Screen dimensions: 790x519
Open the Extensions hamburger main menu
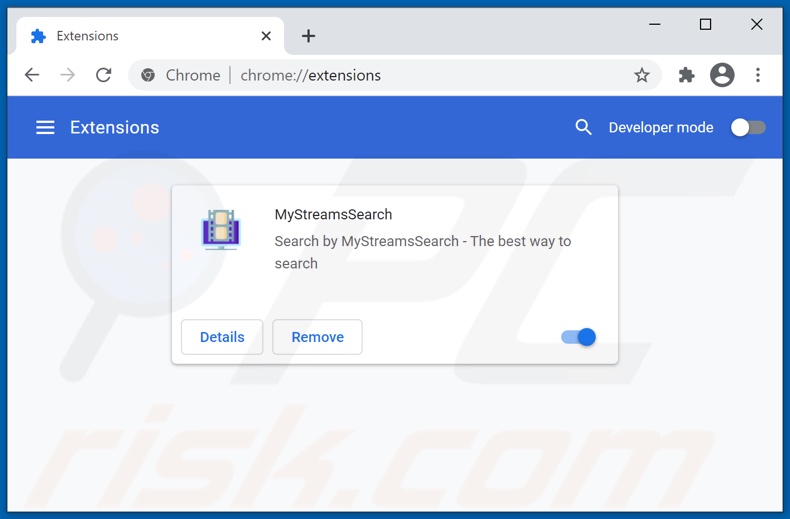click(x=45, y=127)
